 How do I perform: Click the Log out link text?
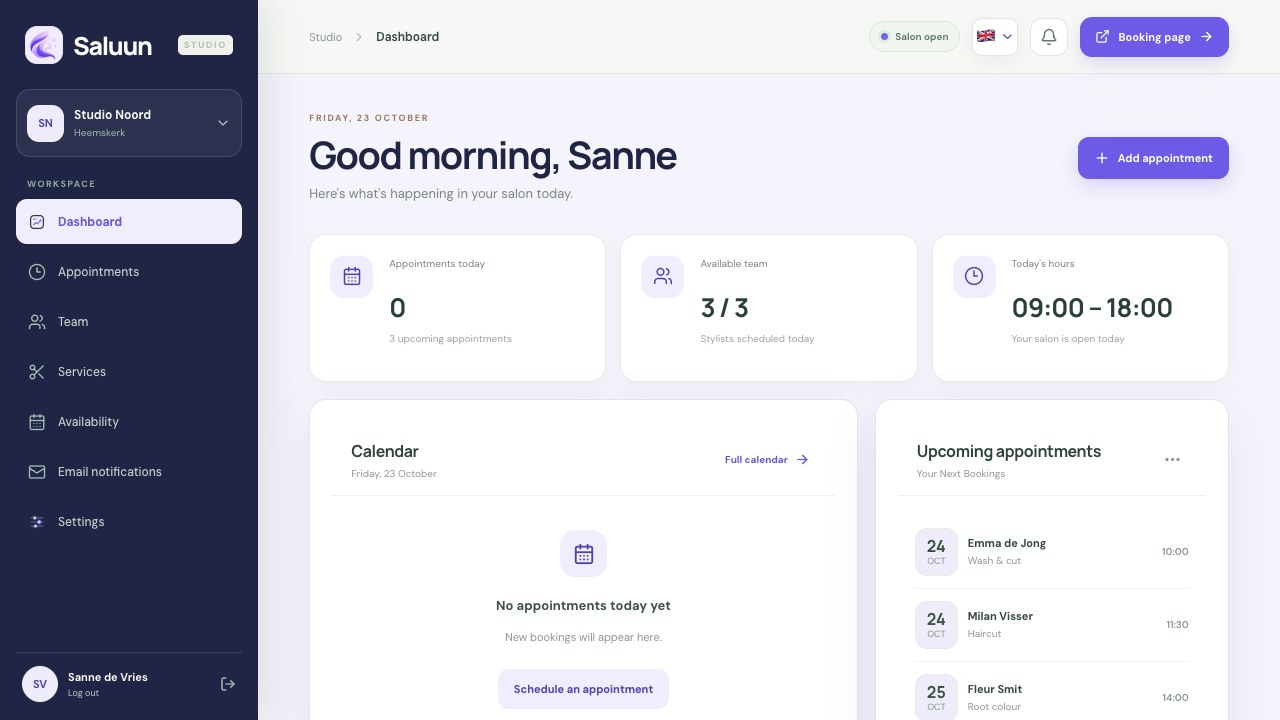[x=83, y=693]
